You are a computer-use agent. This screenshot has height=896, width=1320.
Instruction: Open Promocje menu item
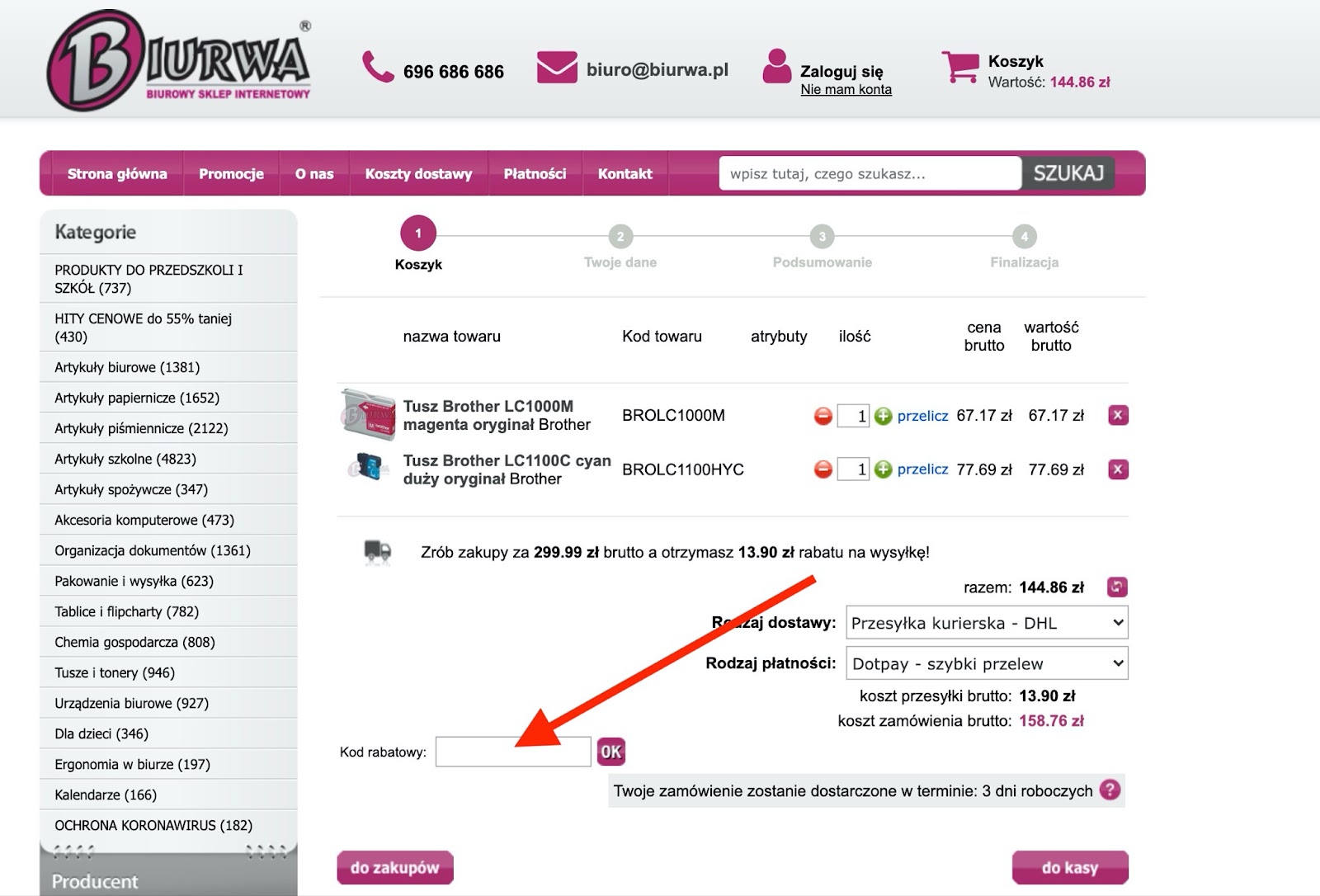click(x=231, y=173)
